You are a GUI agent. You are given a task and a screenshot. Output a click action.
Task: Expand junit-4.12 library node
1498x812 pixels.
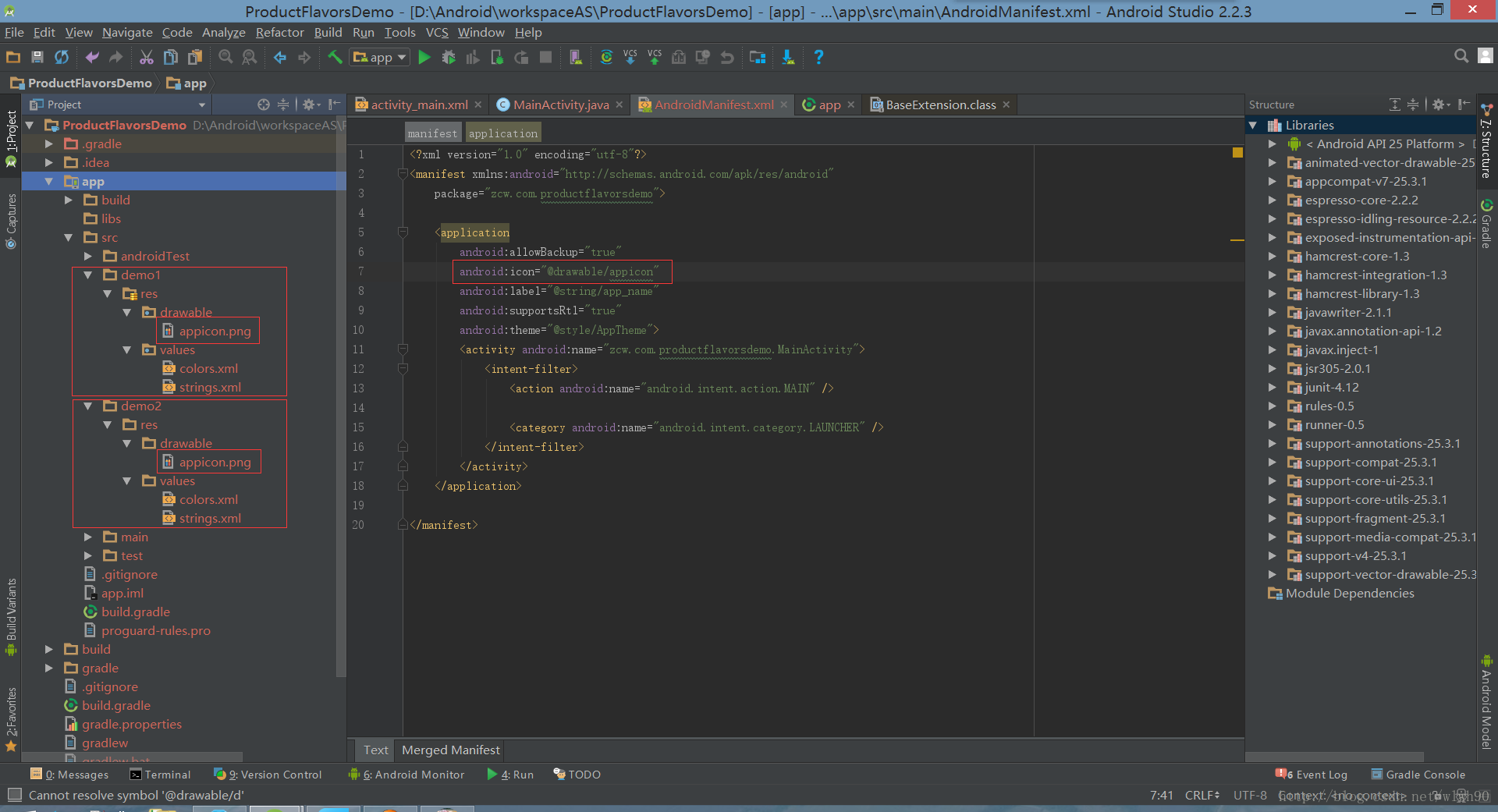click(1273, 387)
